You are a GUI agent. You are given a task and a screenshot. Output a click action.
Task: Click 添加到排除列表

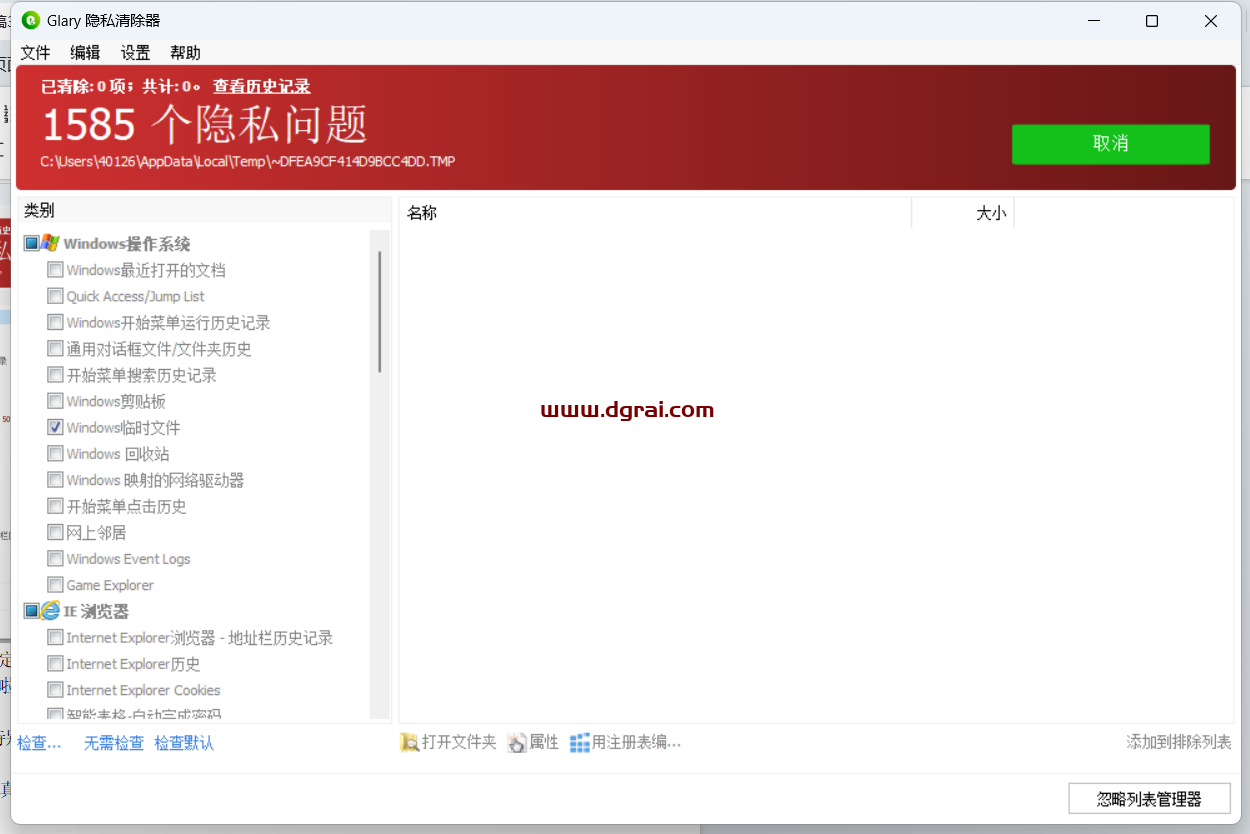[1179, 742]
